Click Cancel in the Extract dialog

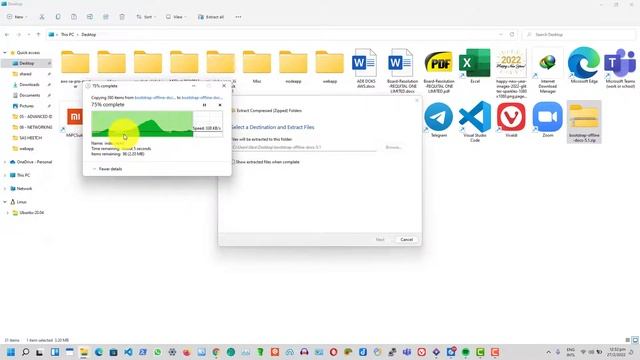(407, 240)
